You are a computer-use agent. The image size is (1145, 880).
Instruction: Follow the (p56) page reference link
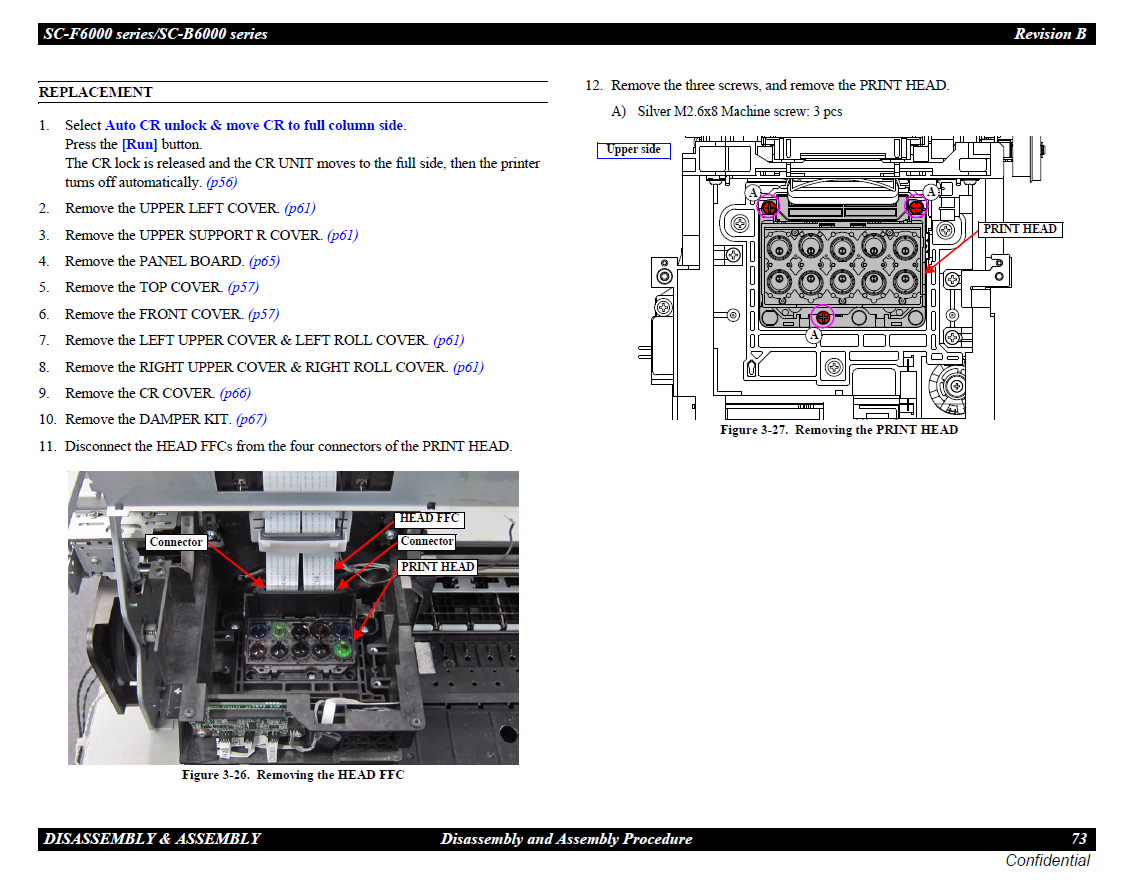[221, 182]
